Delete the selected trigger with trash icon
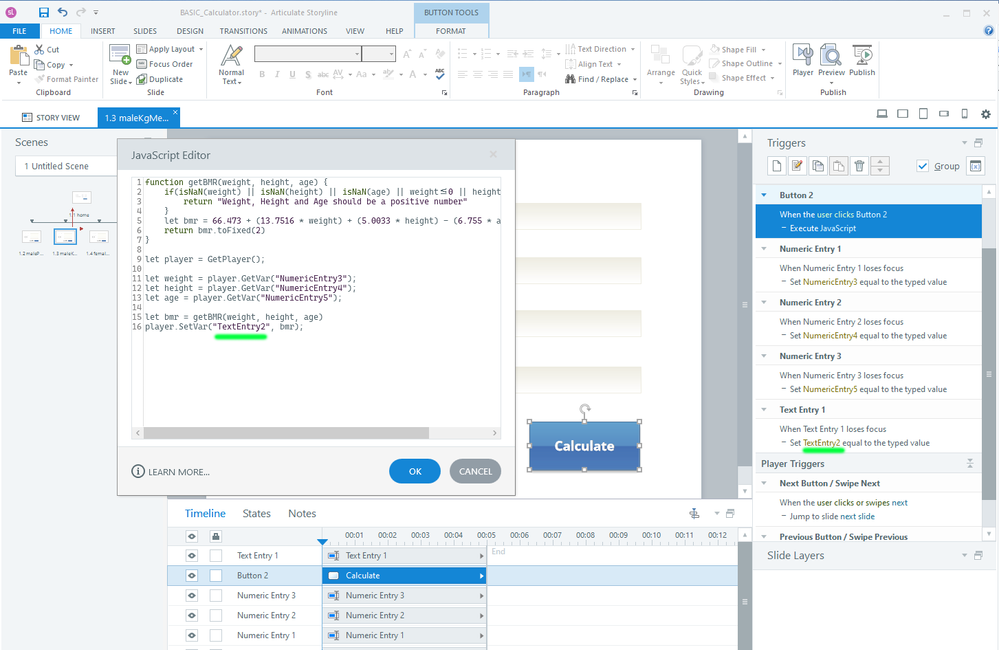The image size is (999, 650). pos(859,166)
